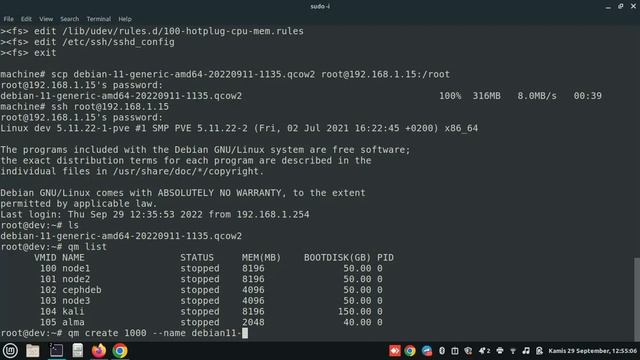
Task: Click the terminal vertical scrollbar
Action: [x=637, y=299]
